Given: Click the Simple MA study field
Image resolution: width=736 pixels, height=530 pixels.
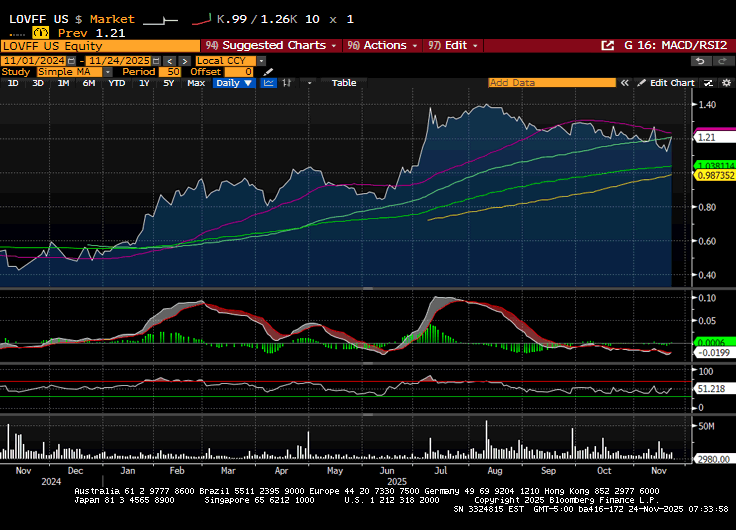Looking at the screenshot, I should 69,72.
